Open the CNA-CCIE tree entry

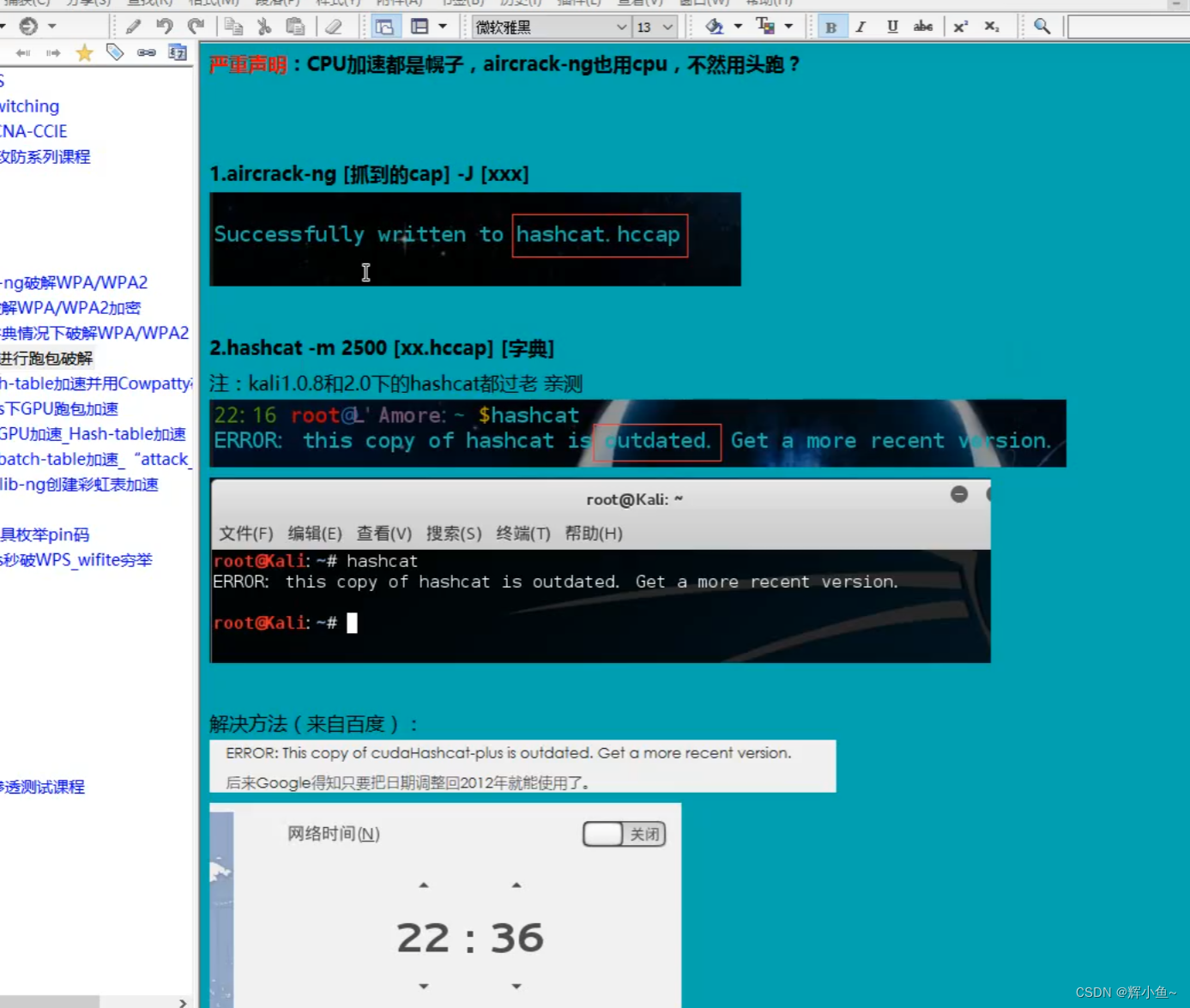33,131
